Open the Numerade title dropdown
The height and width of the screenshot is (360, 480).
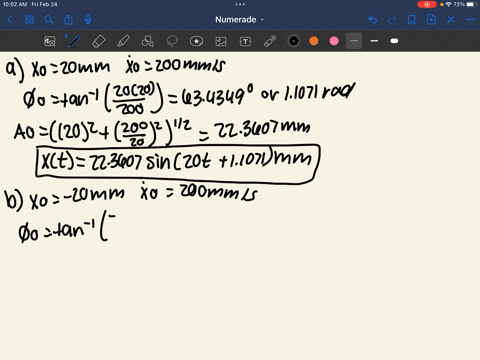239,20
